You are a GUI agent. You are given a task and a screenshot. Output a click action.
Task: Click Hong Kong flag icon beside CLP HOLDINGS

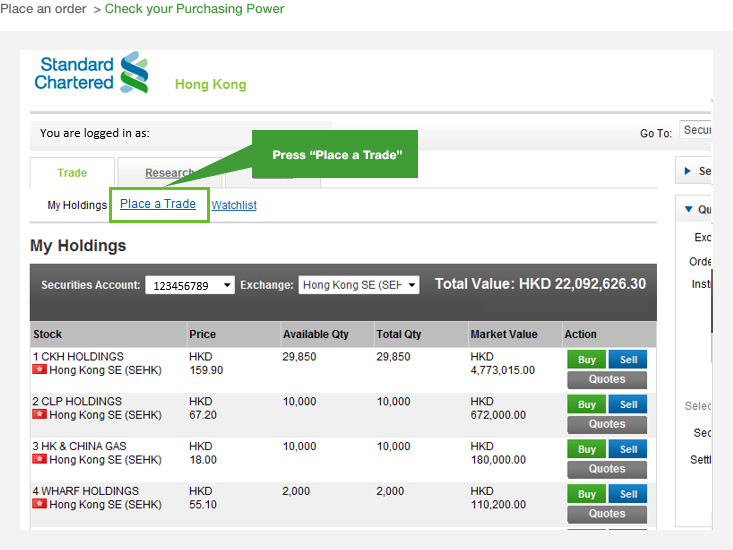pos(39,414)
